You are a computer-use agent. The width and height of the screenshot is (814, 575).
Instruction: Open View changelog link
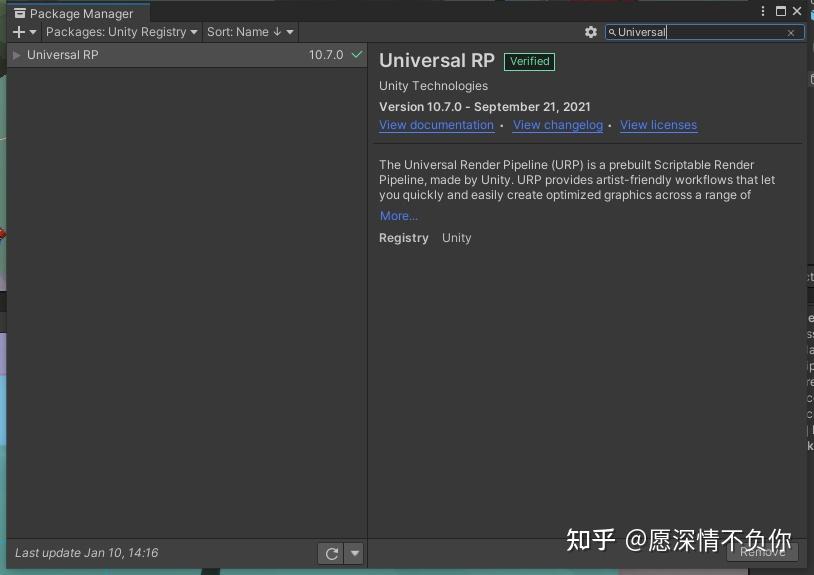(x=558, y=125)
